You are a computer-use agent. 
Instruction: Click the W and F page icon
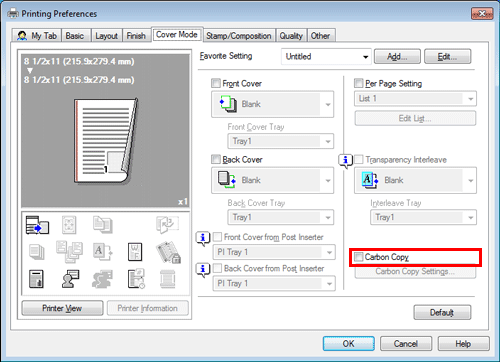click(x=135, y=252)
